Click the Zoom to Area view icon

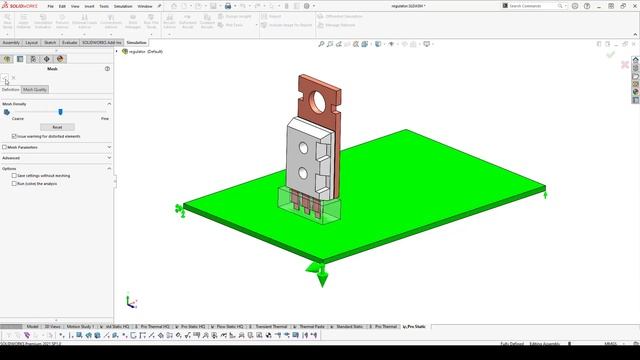pyautogui.click(x=330, y=44)
